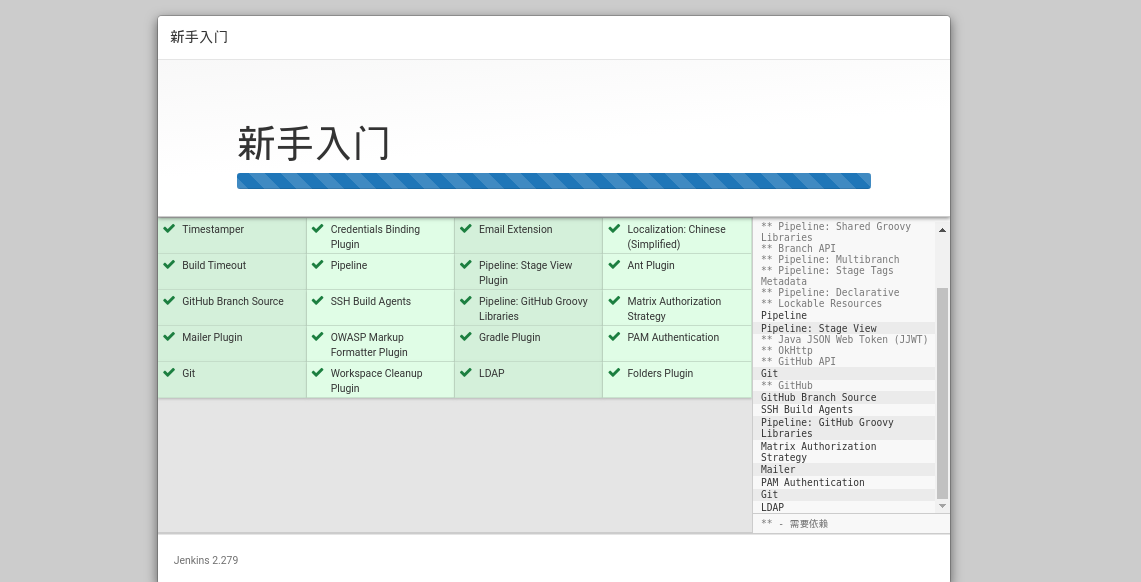Click Pipeline: Shared Groovy Libraries log entry
This screenshot has width=1141, height=582.
pos(835,231)
